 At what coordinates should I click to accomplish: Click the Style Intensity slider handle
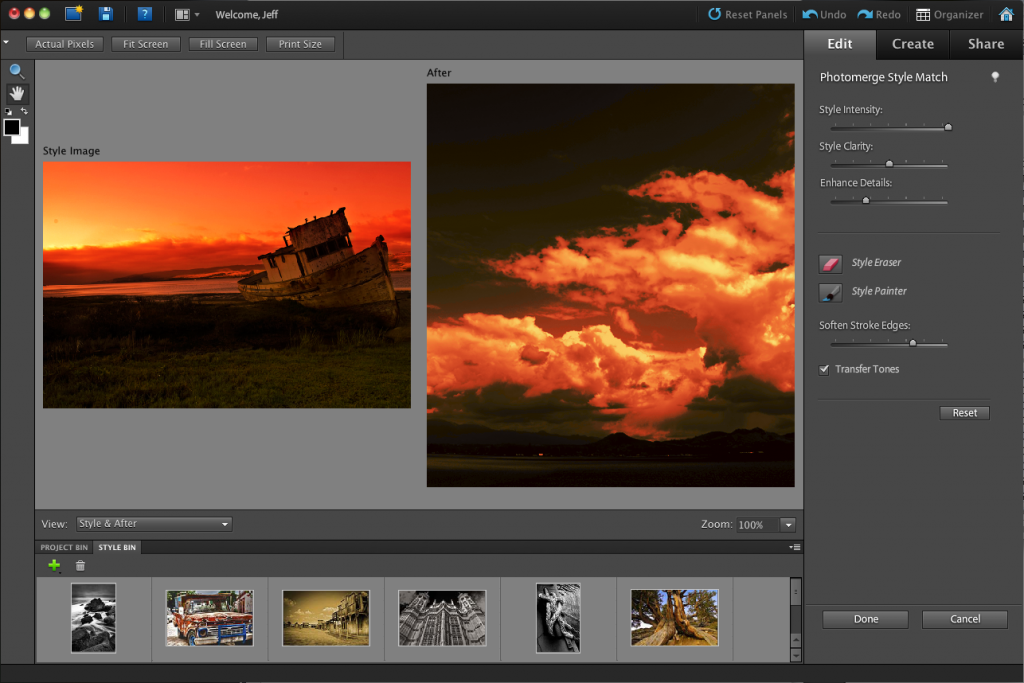tap(948, 127)
